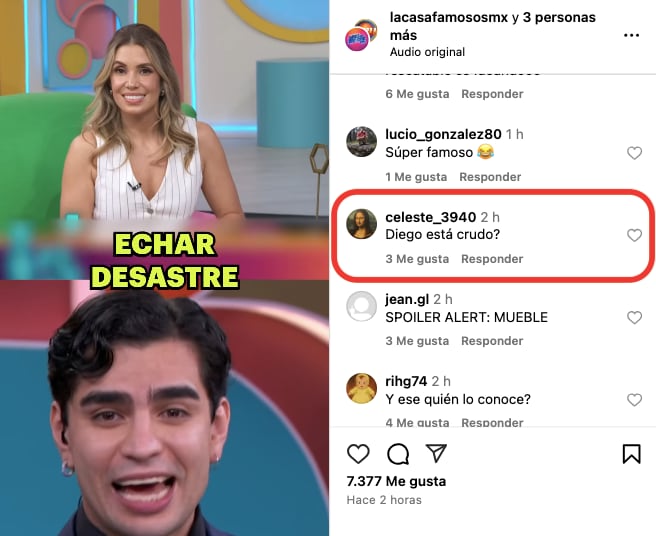Like the post with heart icon

tap(358, 454)
